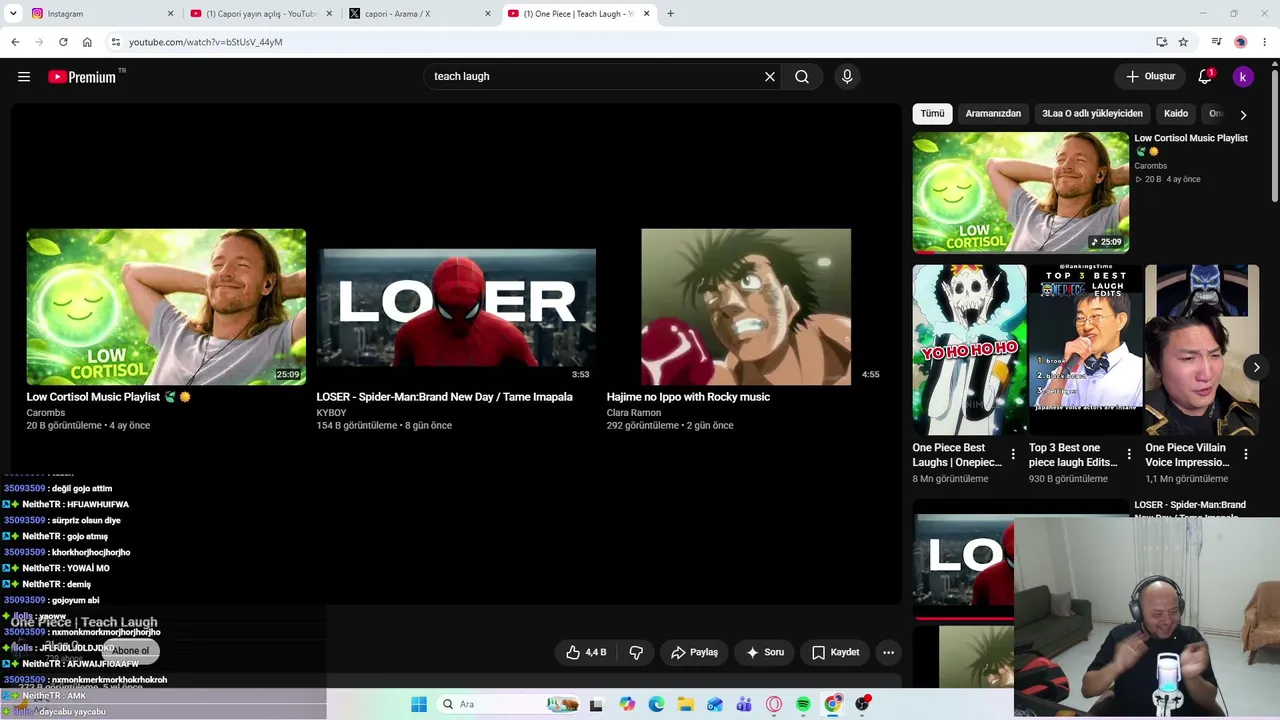Show more category chips with right arrow
This screenshot has width=1280, height=720.
1243,115
